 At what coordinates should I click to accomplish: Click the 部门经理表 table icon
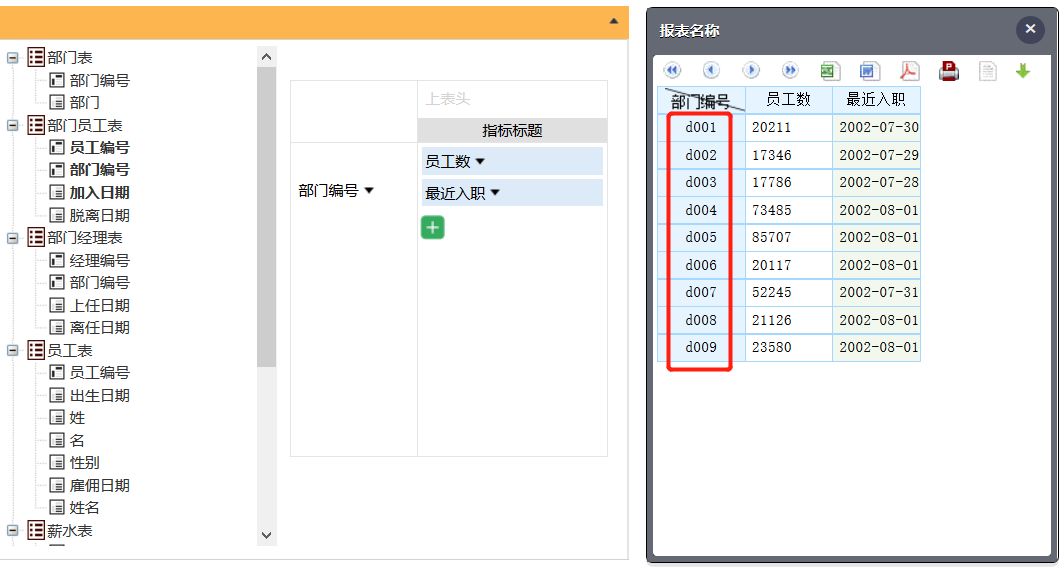coord(36,238)
